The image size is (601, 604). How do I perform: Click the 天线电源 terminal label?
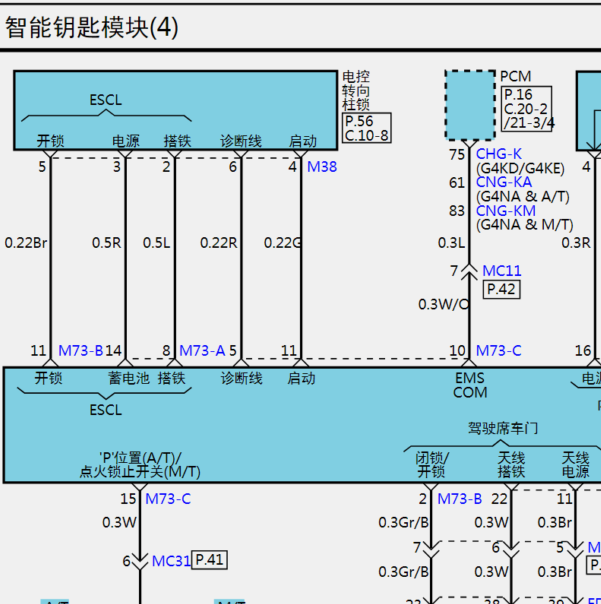[x=576, y=465]
